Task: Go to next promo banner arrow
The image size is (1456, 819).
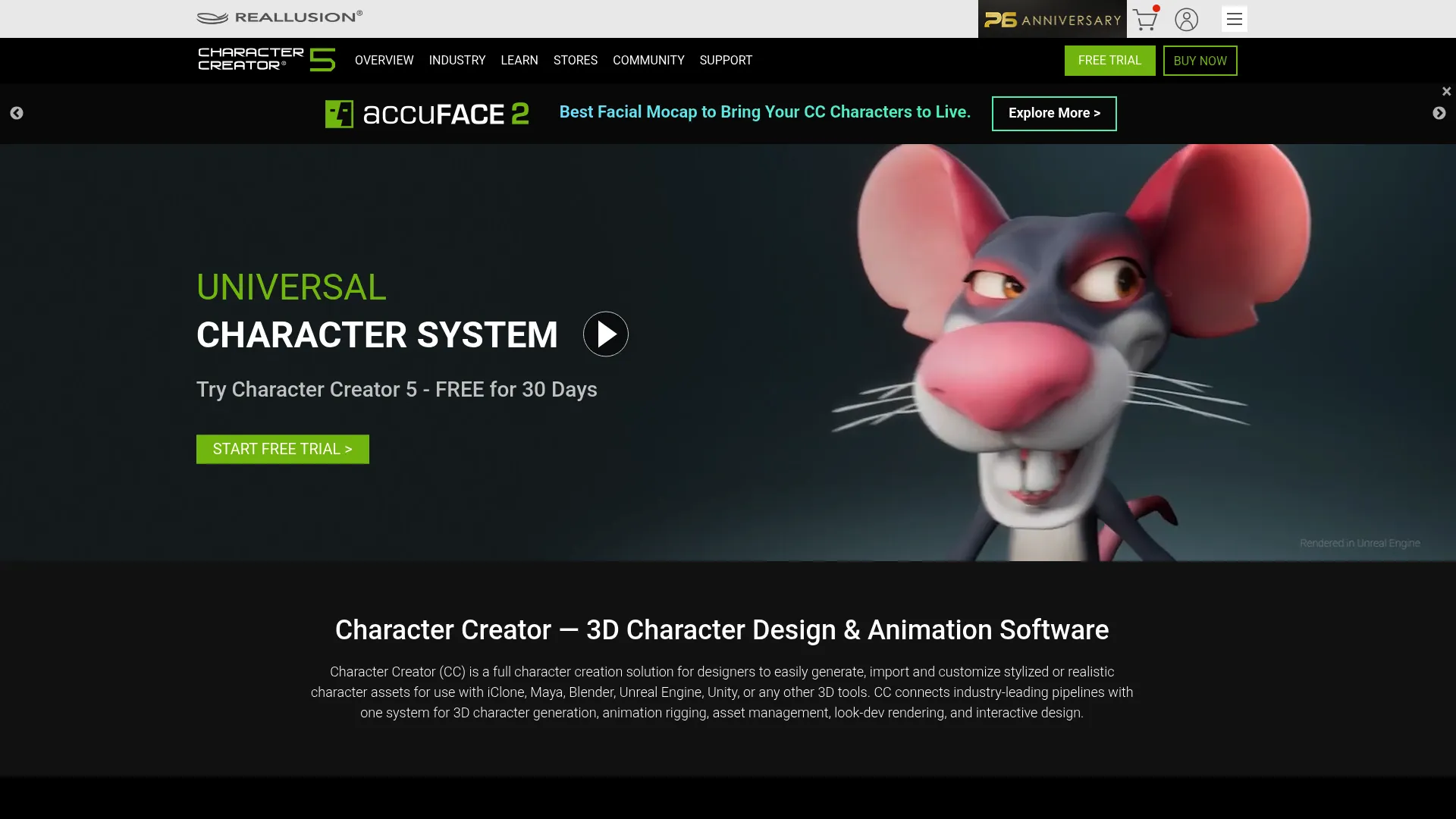Action: (x=1439, y=113)
